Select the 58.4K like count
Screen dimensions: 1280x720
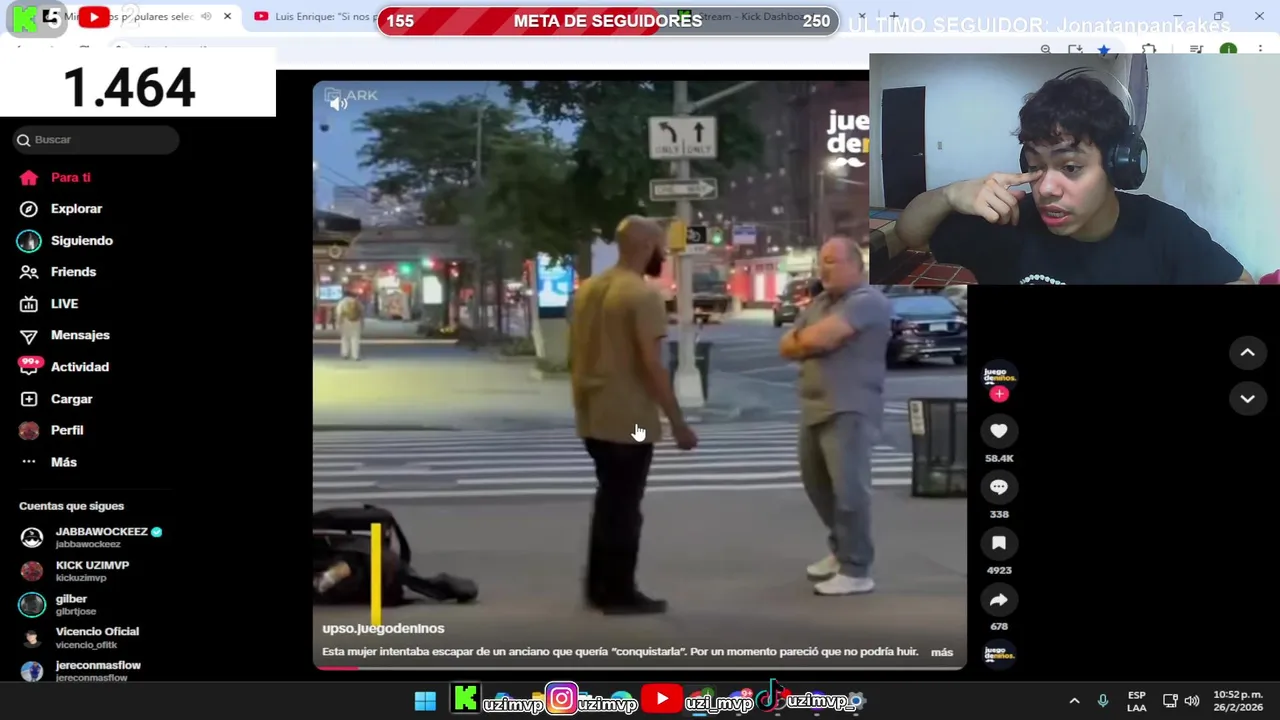pos(999,458)
